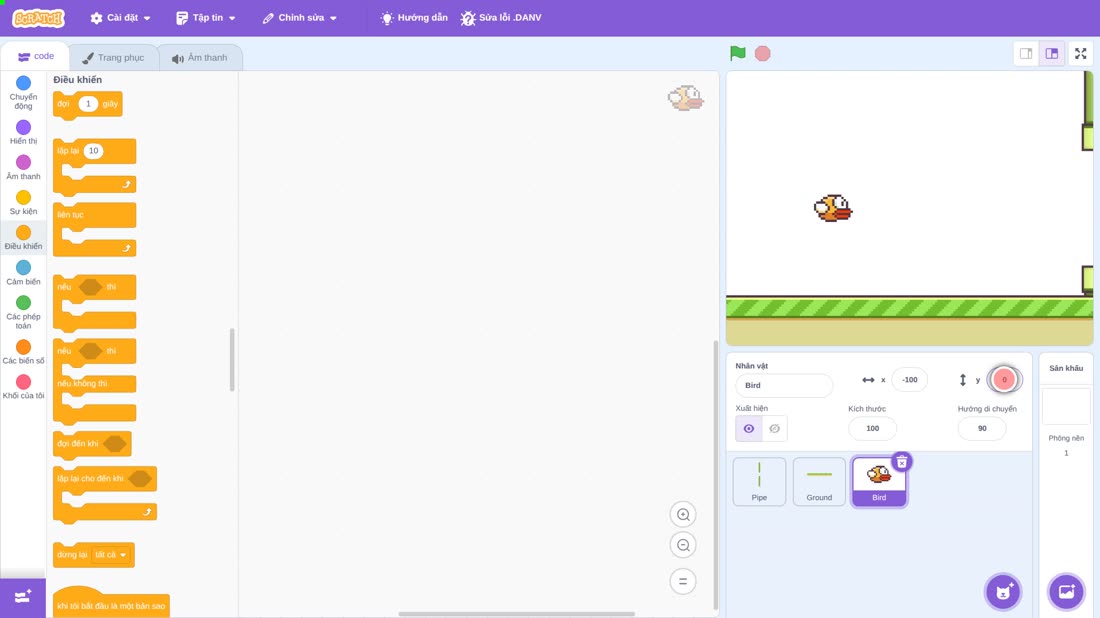Select the Ground sprite

[x=819, y=481]
